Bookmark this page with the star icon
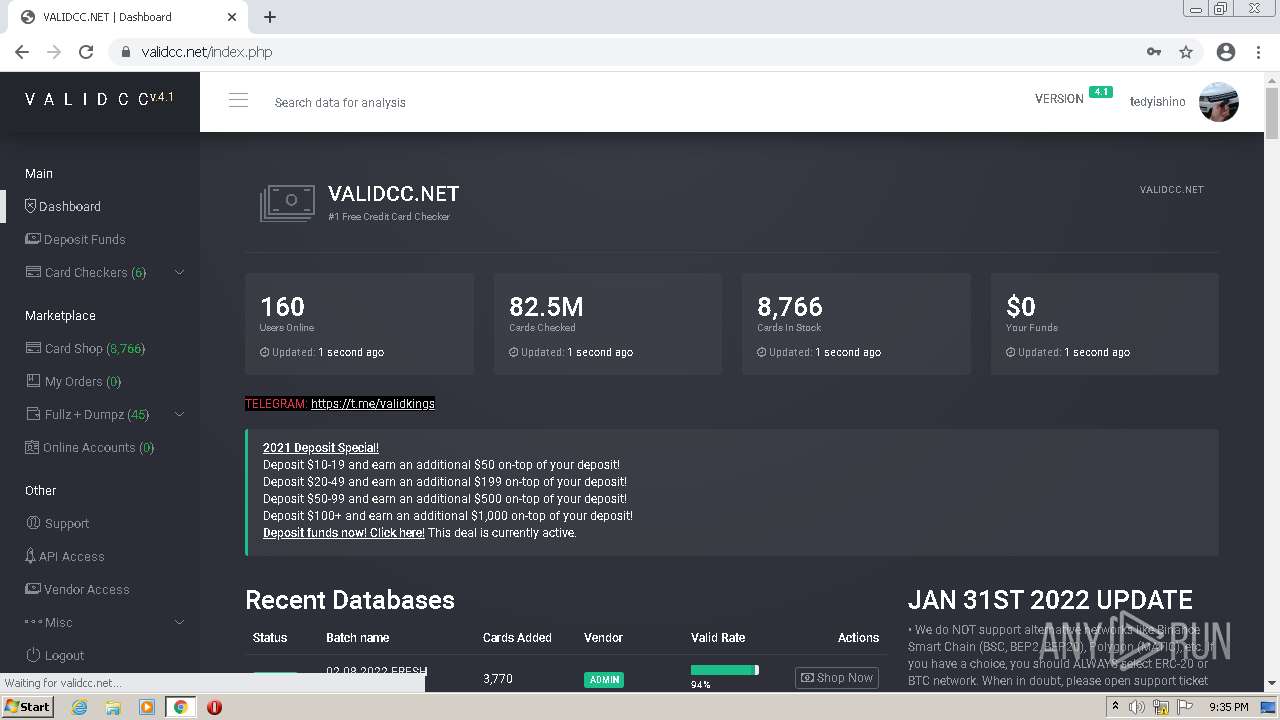The image size is (1280, 720). coord(1186,52)
